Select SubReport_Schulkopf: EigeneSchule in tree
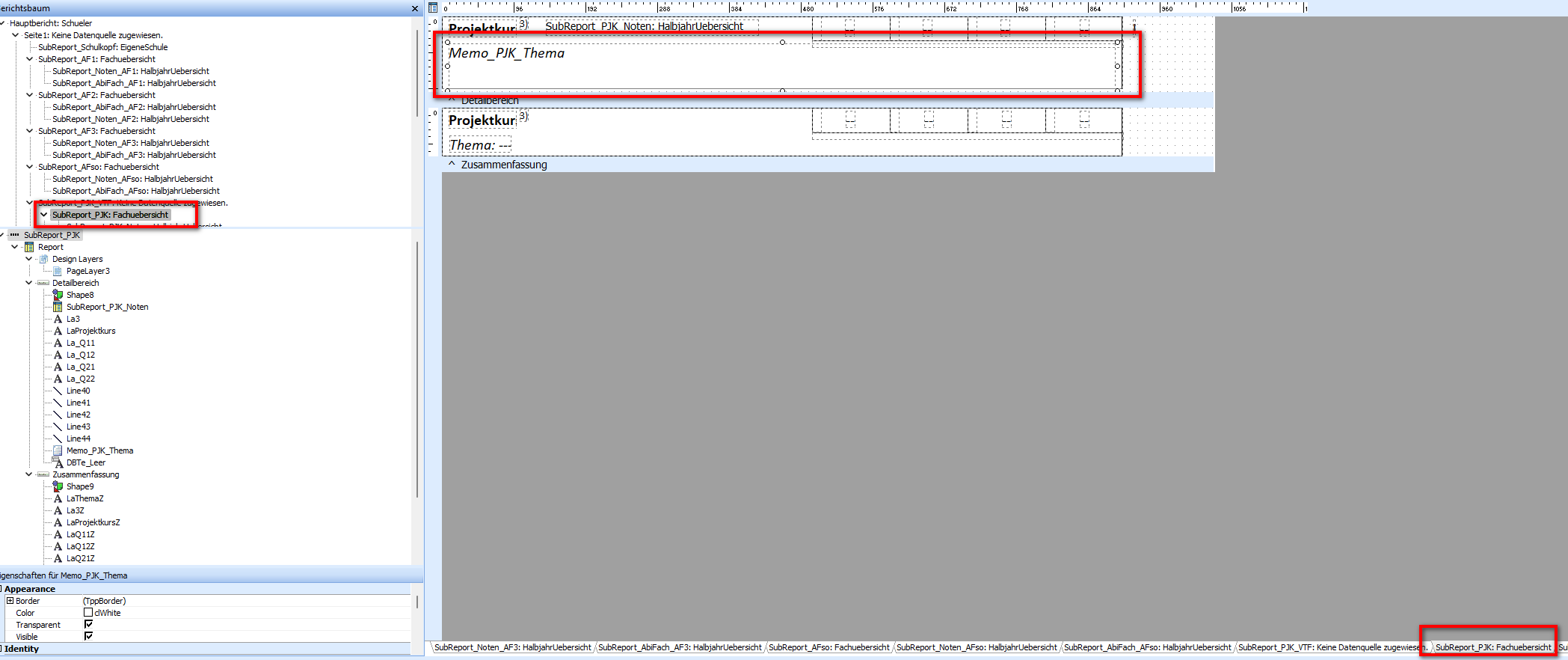 click(x=102, y=47)
